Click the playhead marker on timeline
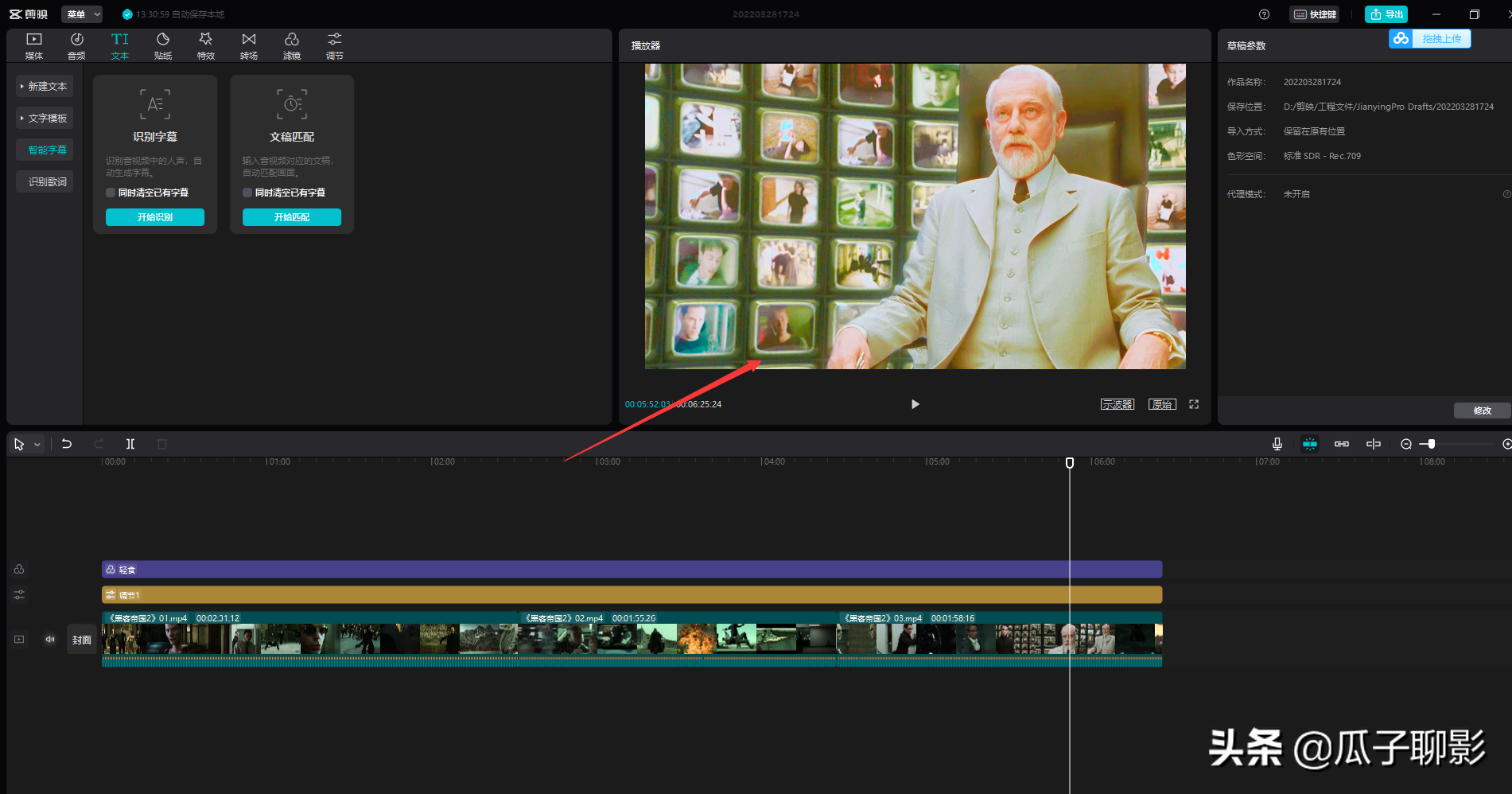Viewport: 1512px width, 794px height. (x=1070, y=463)
